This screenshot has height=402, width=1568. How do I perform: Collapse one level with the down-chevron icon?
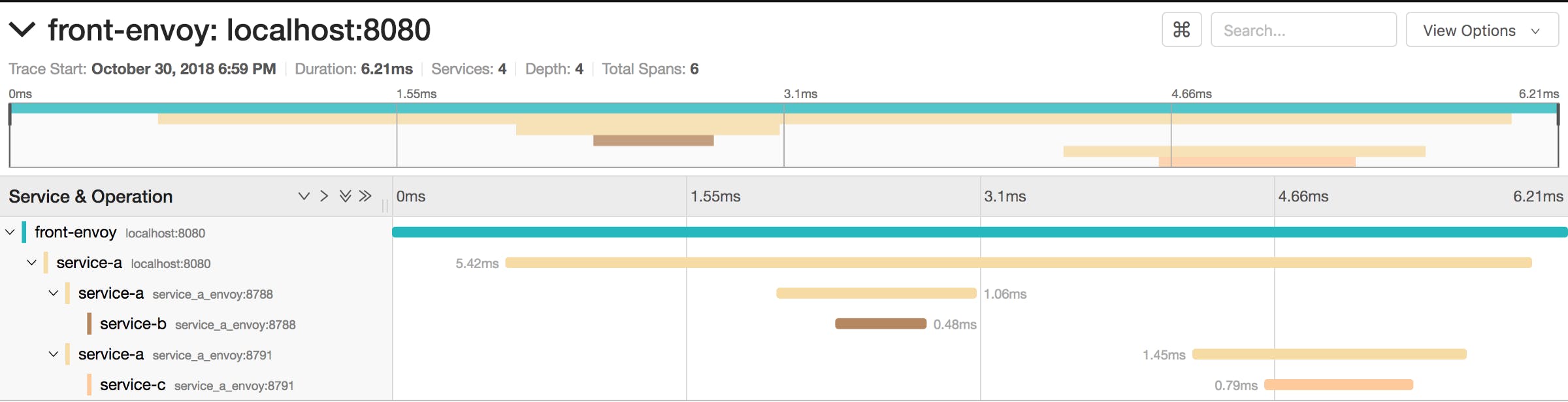click(x=304, y=196)
